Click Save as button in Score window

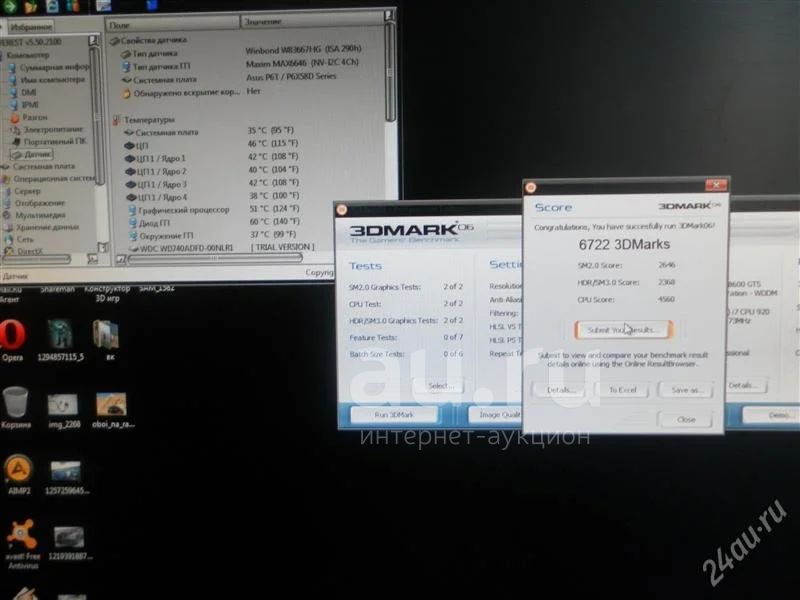coord(685,390)
